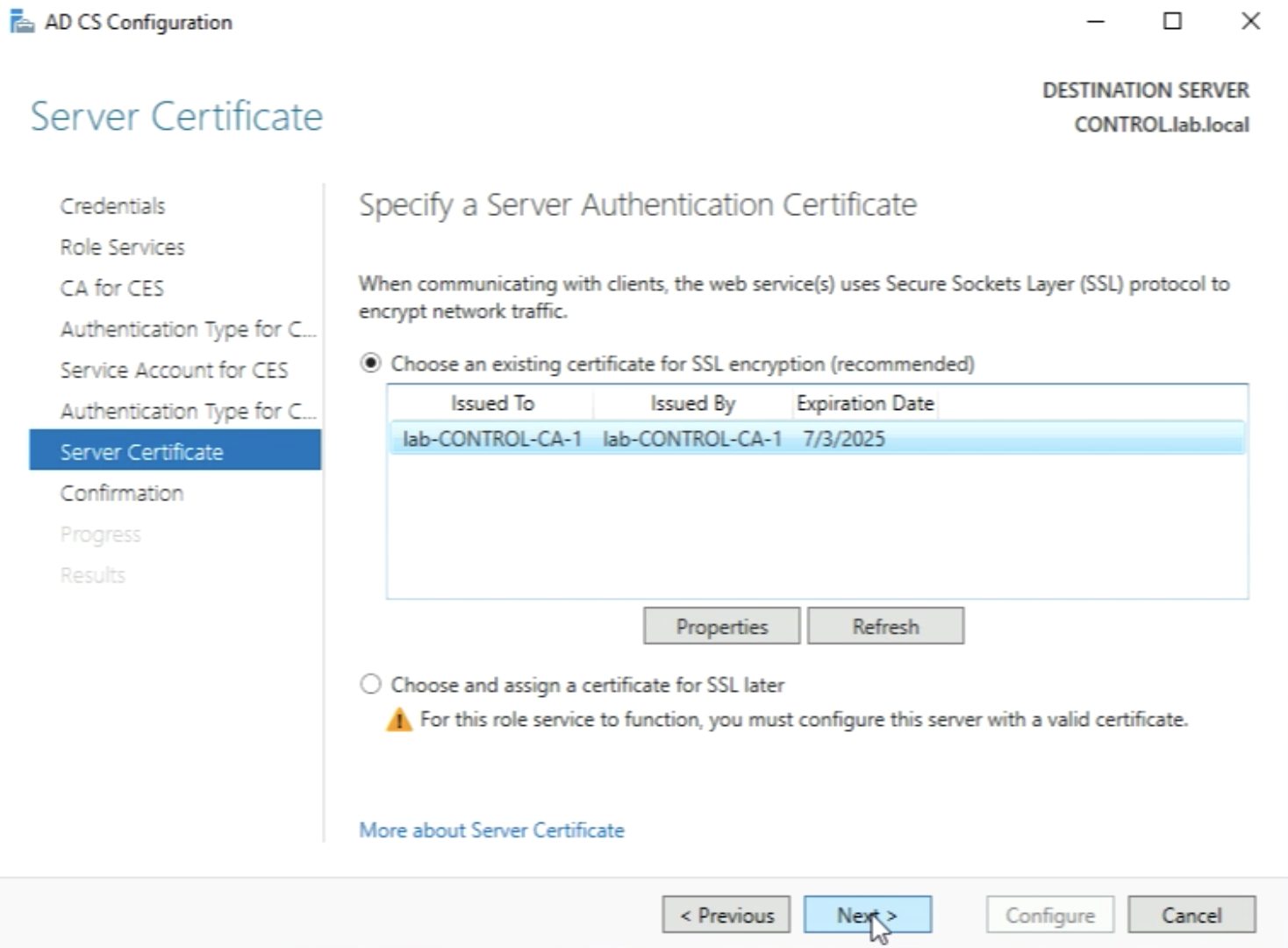Click the AD CS Configuration title bar icon

point(21,22)
